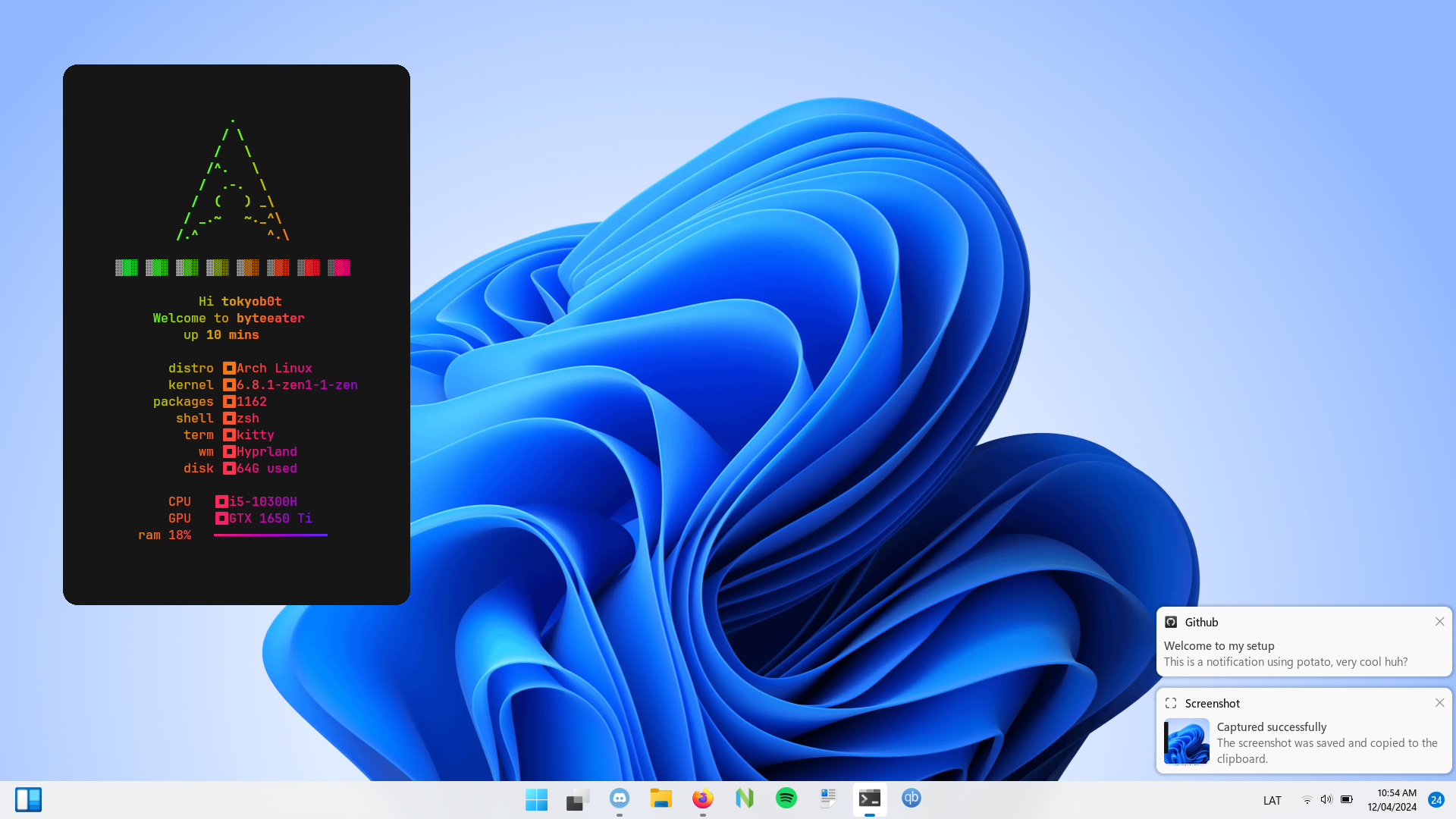Click the battery status tray icon

(1347, 800)
